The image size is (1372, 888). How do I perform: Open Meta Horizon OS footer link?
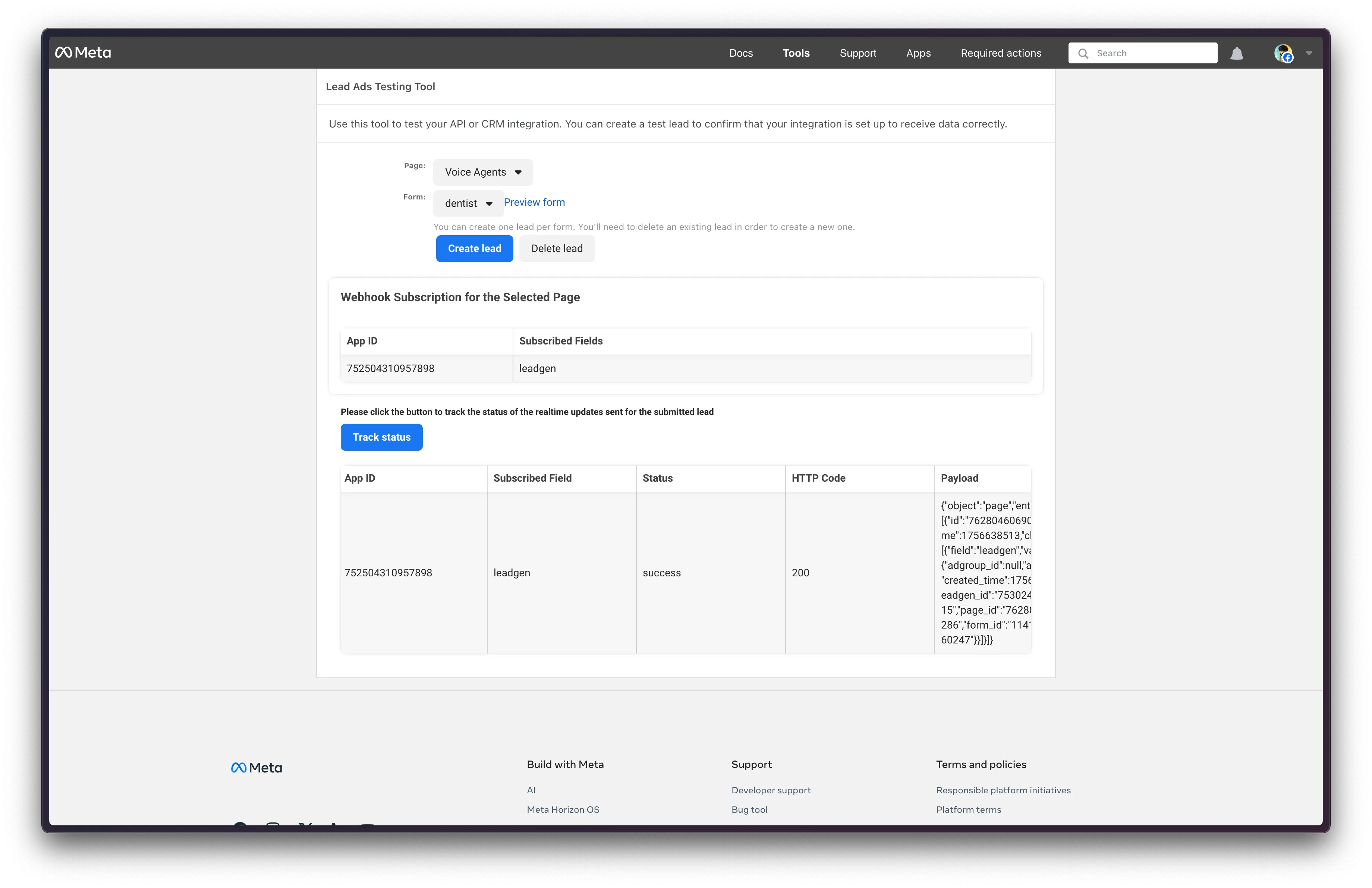click(x=563, y=810)
